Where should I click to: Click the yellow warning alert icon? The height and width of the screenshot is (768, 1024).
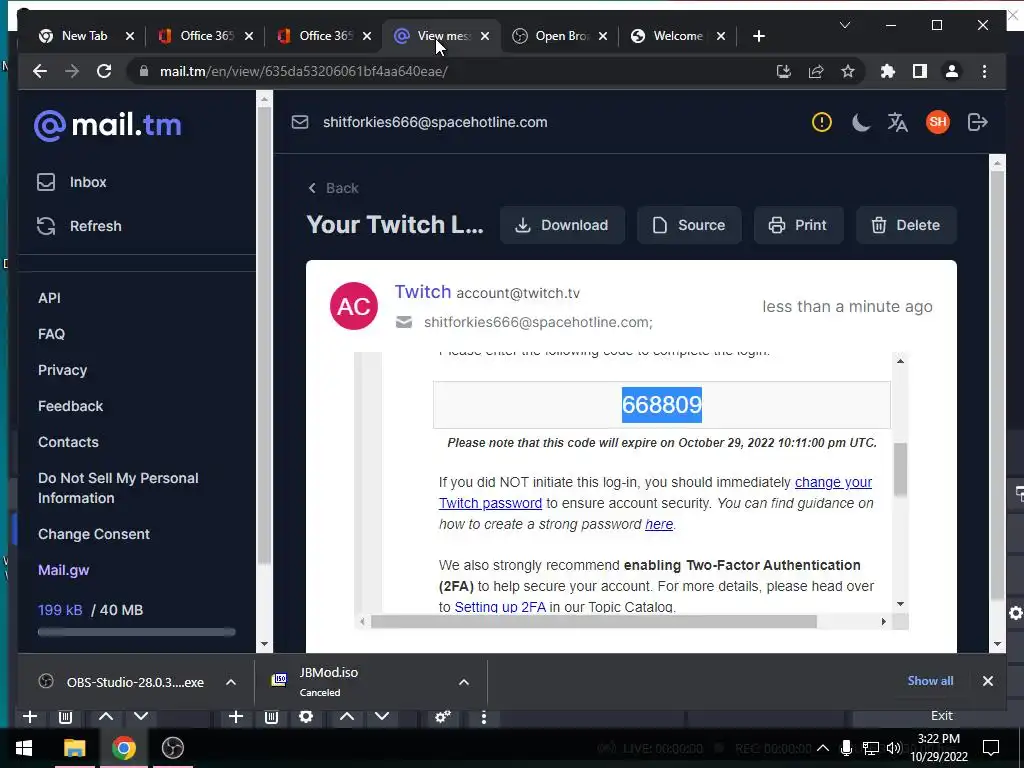(822, 122)
